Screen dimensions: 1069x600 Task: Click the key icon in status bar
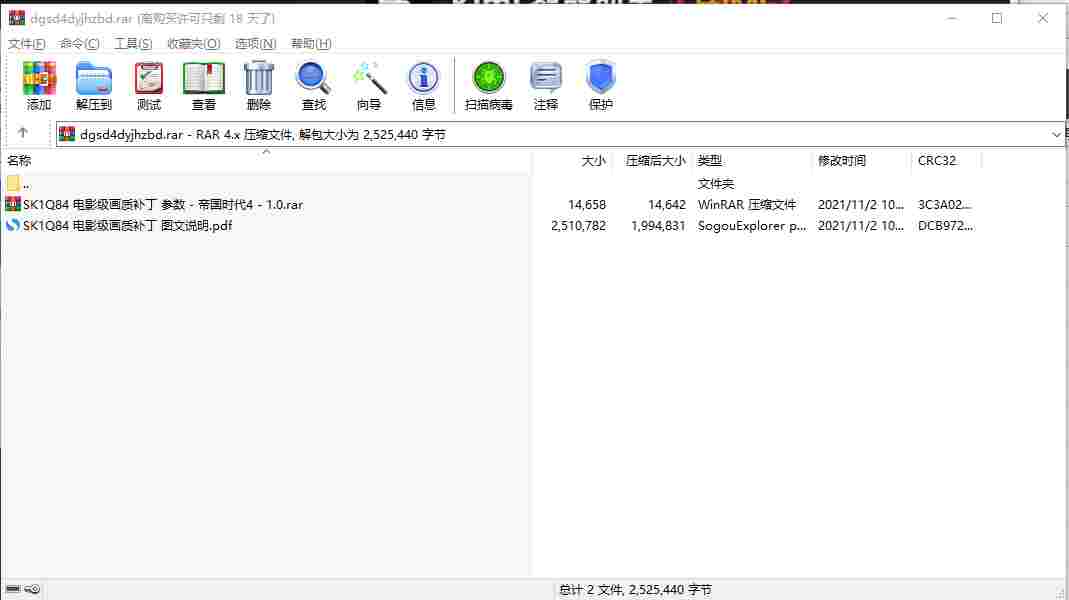[x=32, y=589]
